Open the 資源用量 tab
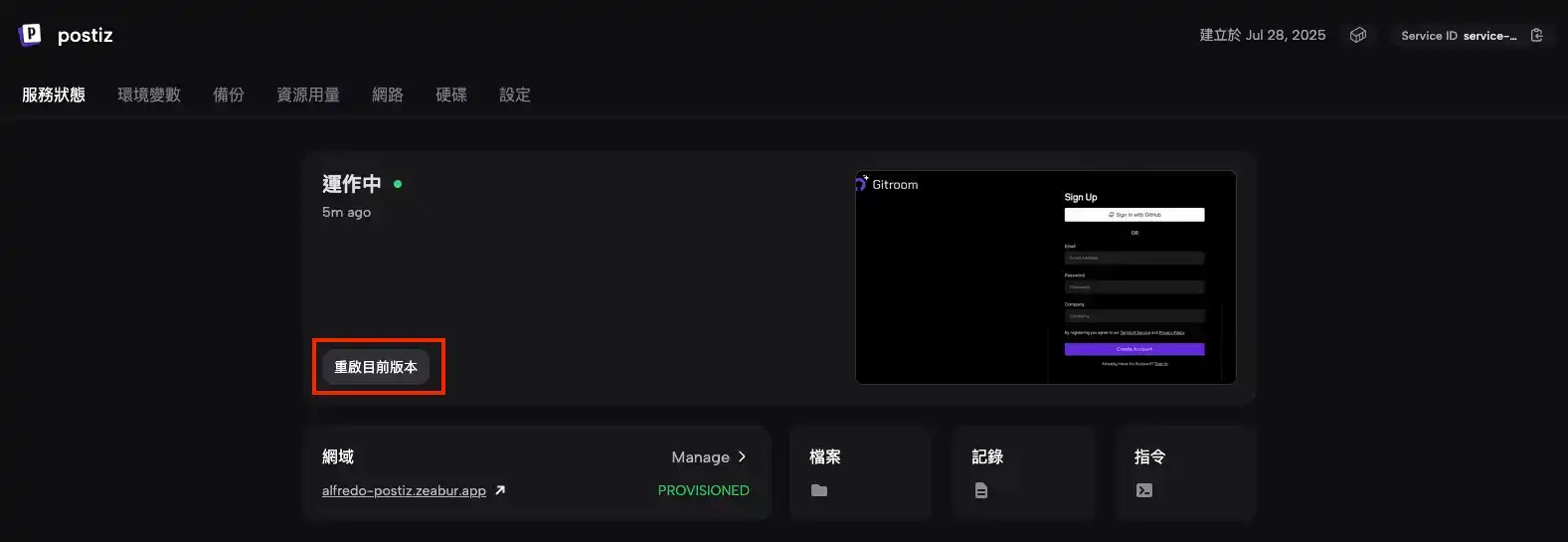This screenshot has width=1568, height=542. point(308,94)
